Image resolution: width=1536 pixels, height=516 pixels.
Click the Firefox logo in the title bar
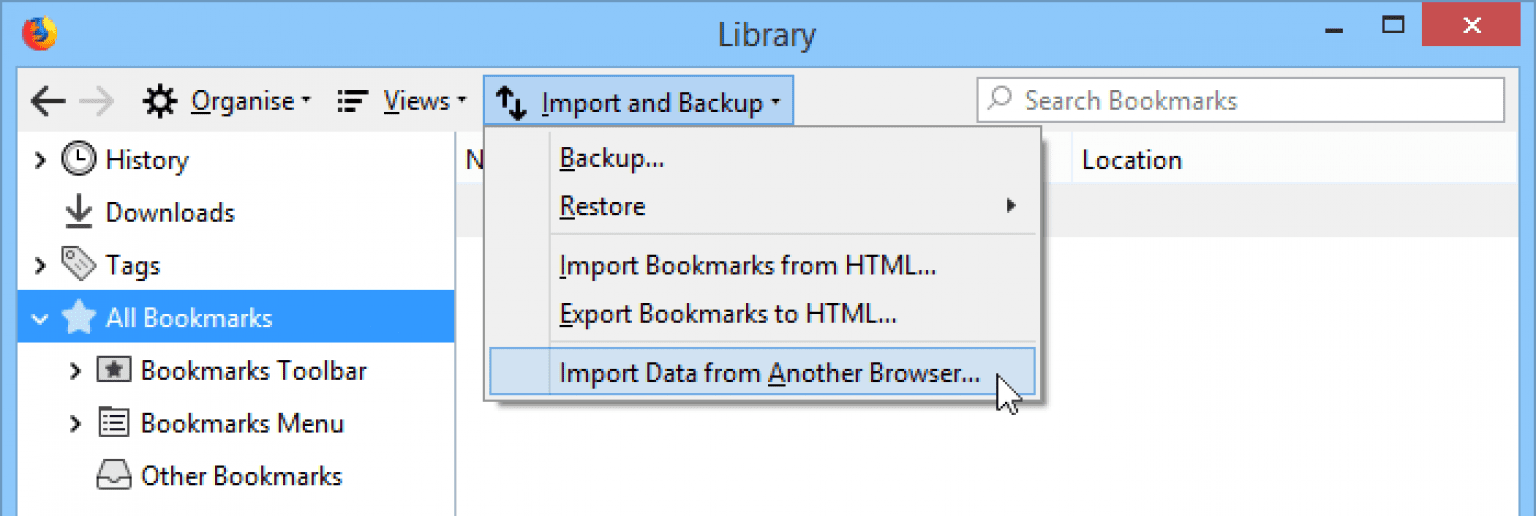(40, 34)
